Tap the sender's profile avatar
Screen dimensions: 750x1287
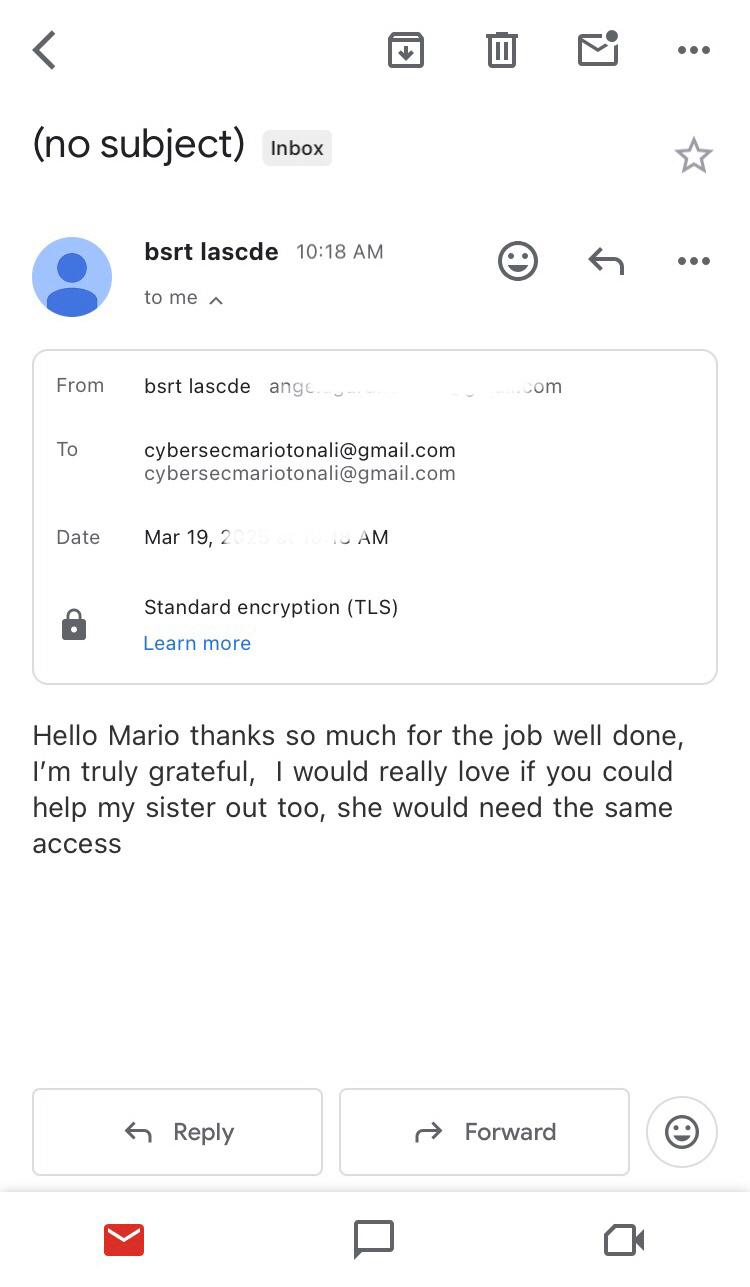[x=72, y=277]
